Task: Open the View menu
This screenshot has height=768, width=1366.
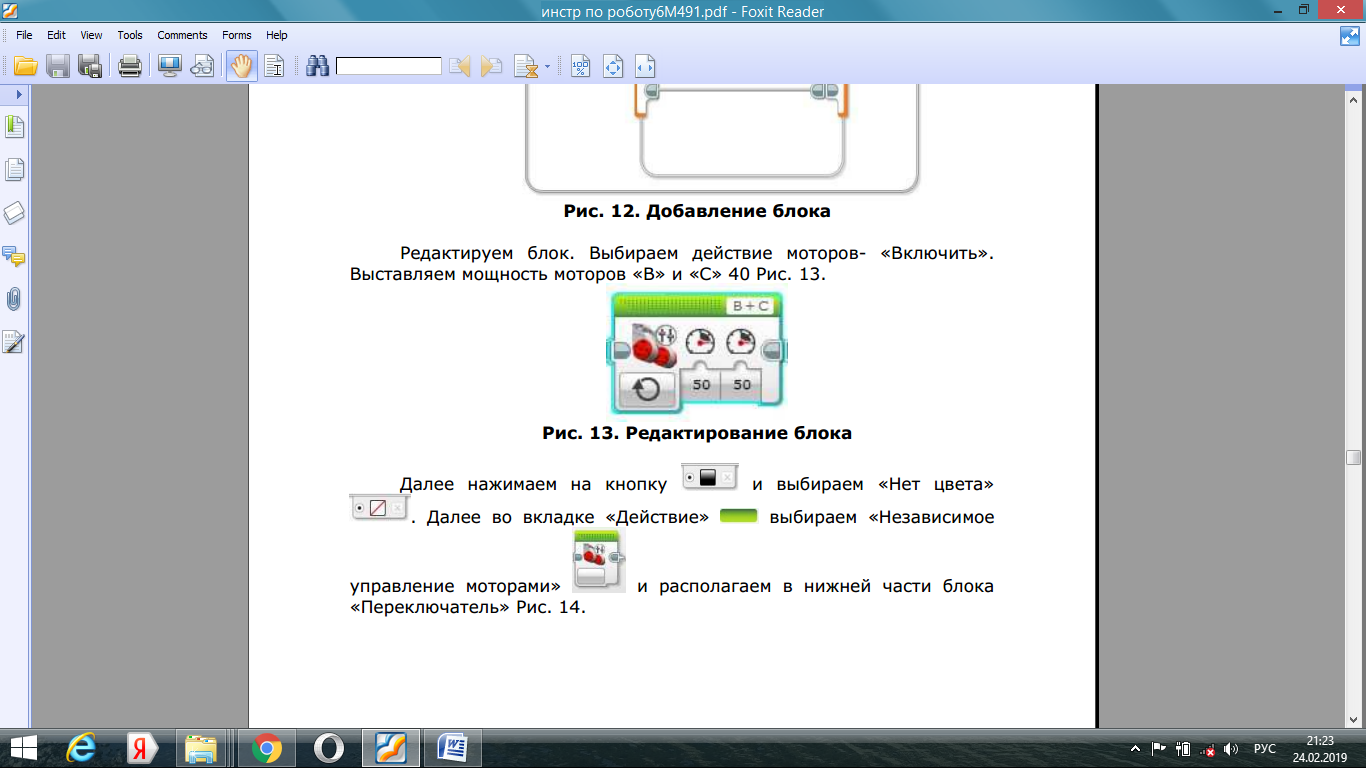Action: pos(91,35)
